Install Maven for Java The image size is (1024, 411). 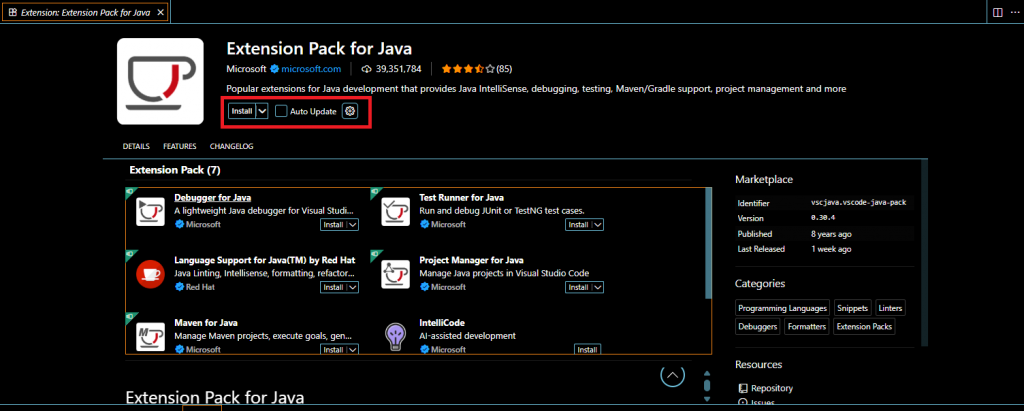[x=333, y=350]
